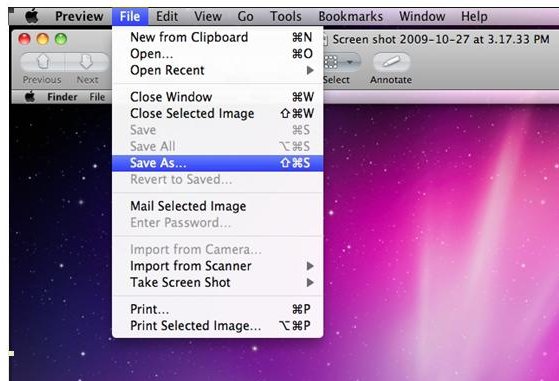559x381 pixels.
Task: Open the Preview application menu
Action: 79,16
